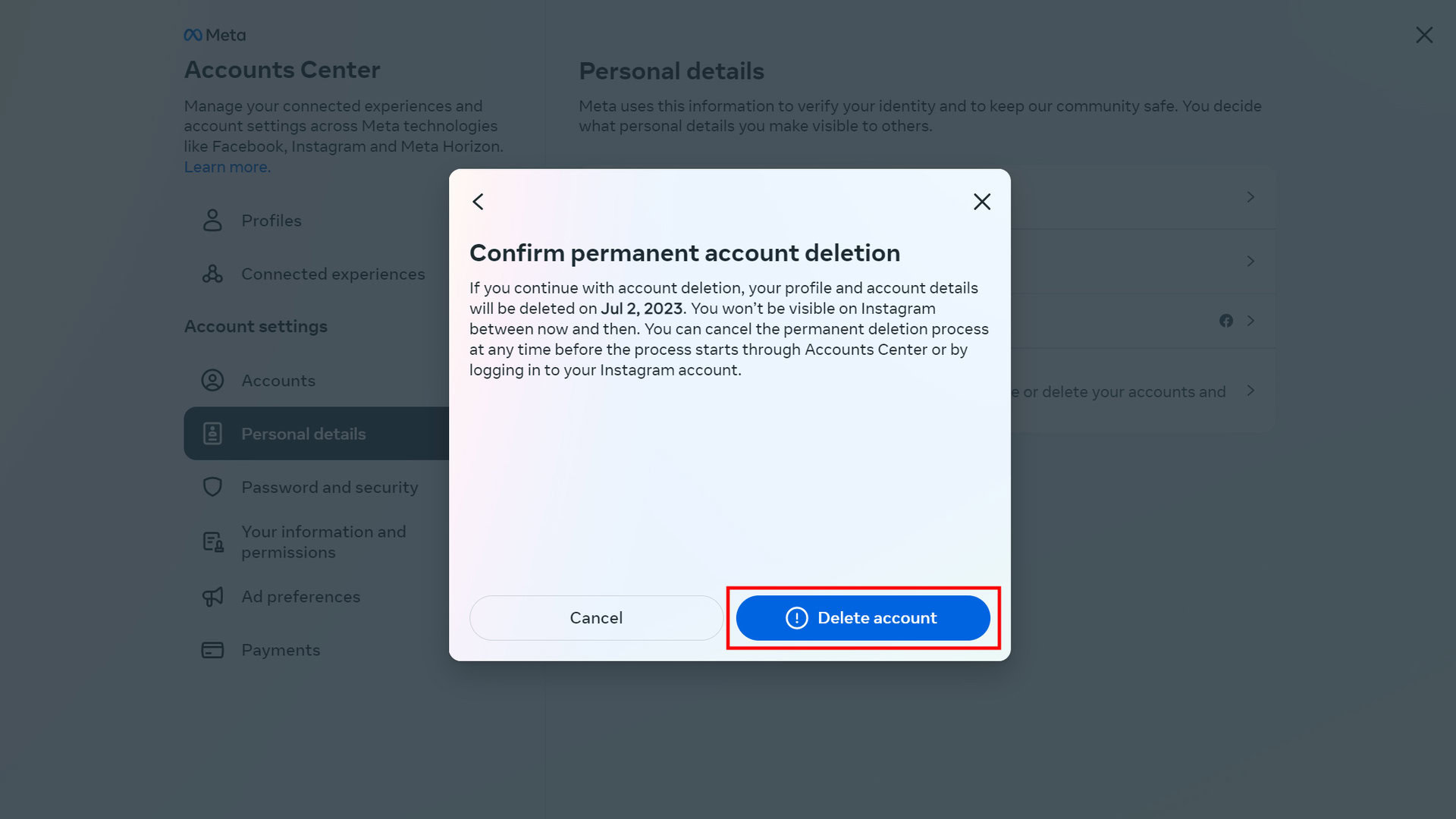Viewport: 1456px width, 819px height.
Task: Click the Your information and permissions icon
Action: coord(212,542)
